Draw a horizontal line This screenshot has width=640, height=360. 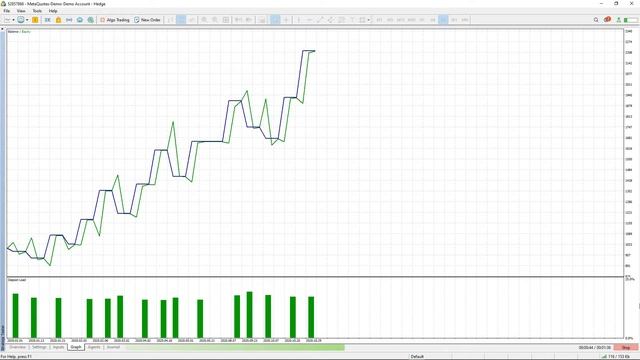[x=309, y=20]
